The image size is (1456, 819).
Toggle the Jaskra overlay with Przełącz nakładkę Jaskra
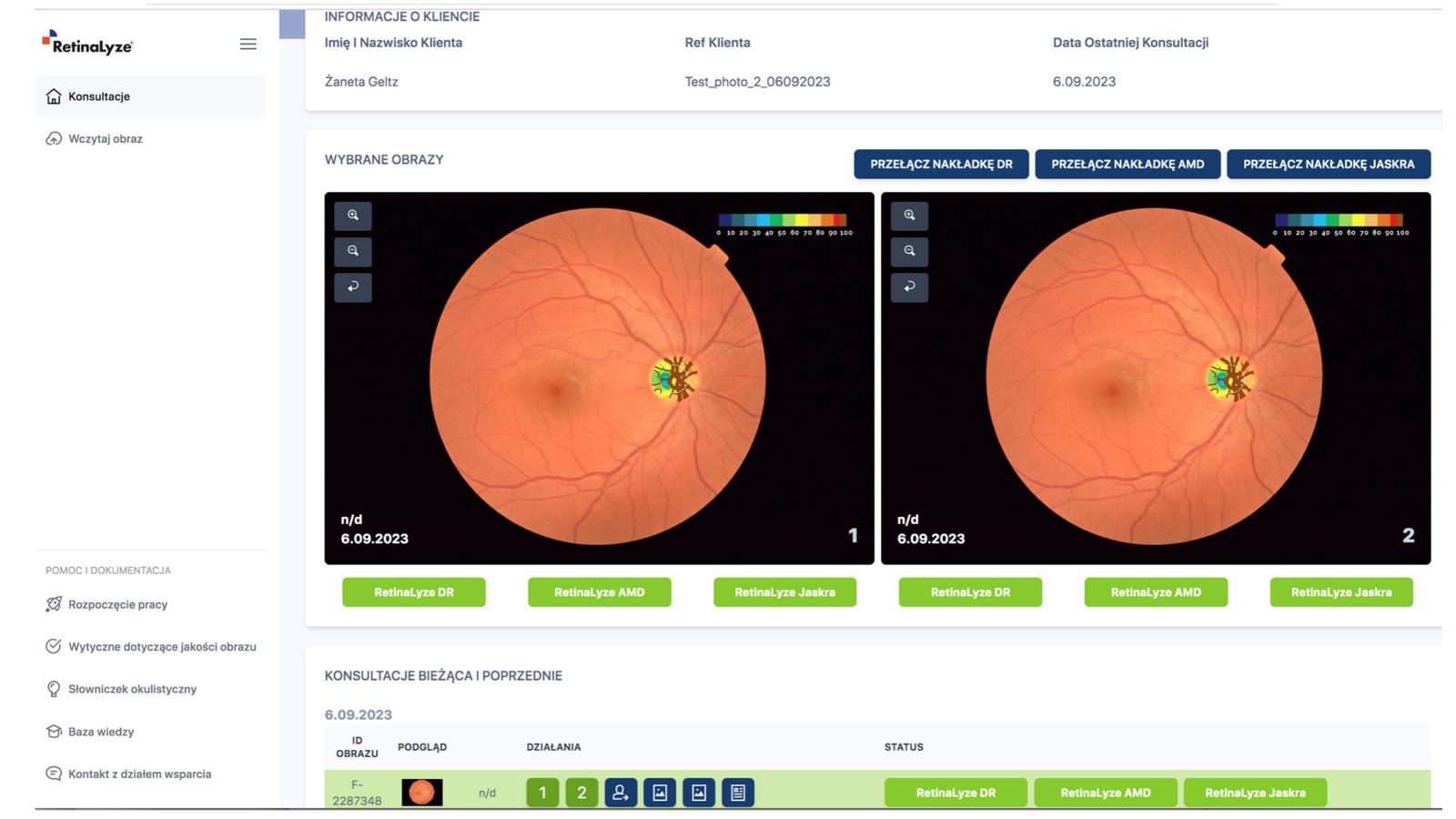1328,164
